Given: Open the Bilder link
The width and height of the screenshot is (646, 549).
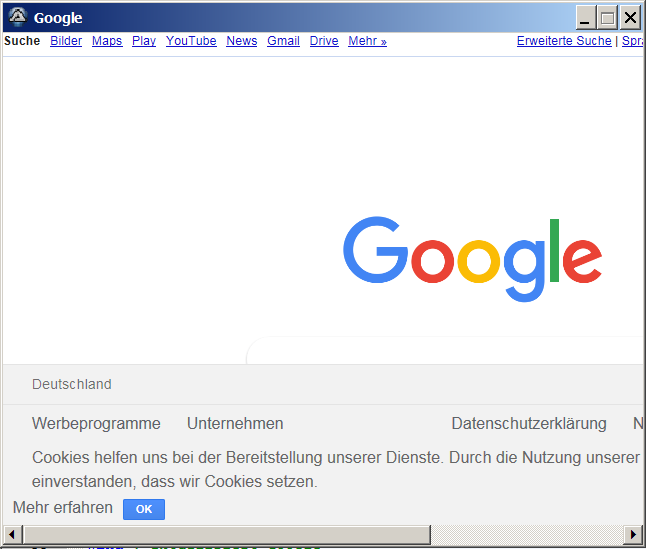Looking at the screenshot, I should pyautogui.click(x=66, y=41).
